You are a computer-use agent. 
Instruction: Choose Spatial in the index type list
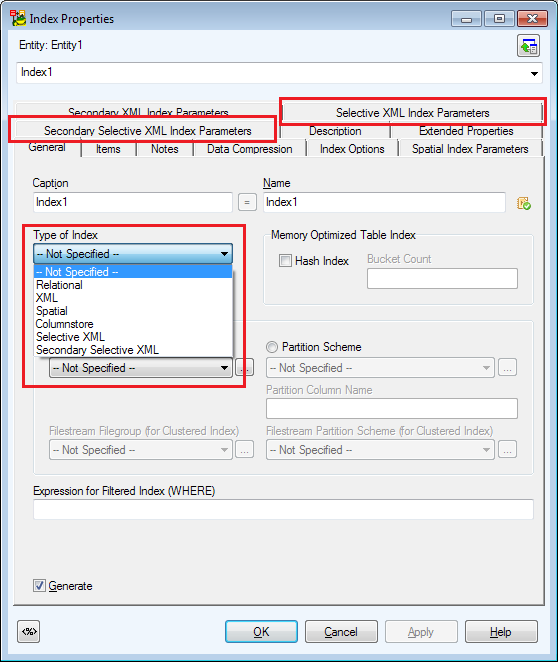133,311
